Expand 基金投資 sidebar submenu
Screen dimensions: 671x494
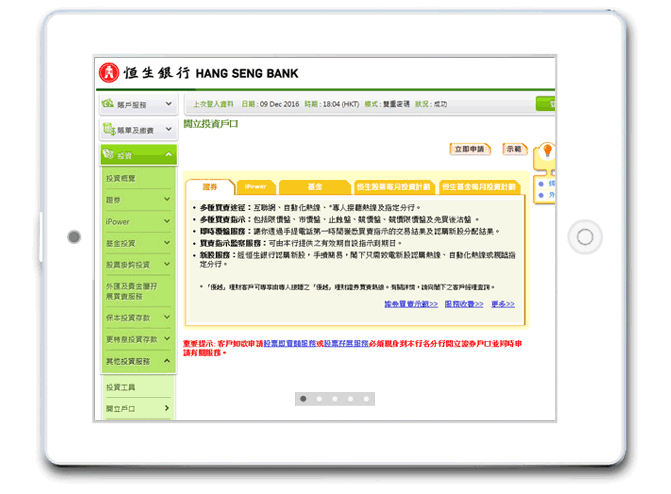click(x=166, y=243)
